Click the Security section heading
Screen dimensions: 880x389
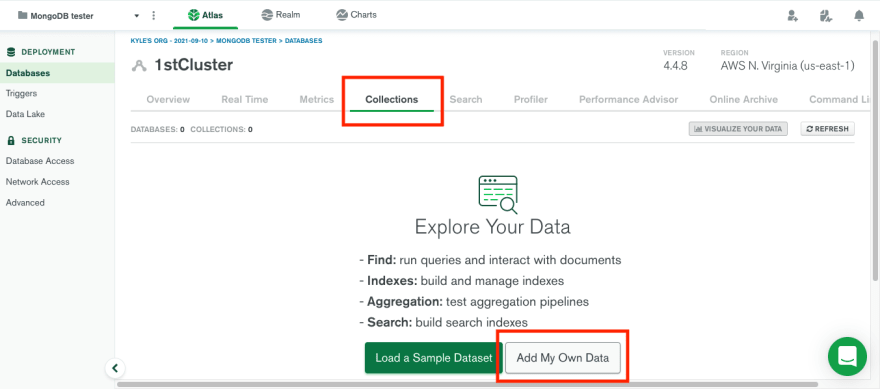34,140
